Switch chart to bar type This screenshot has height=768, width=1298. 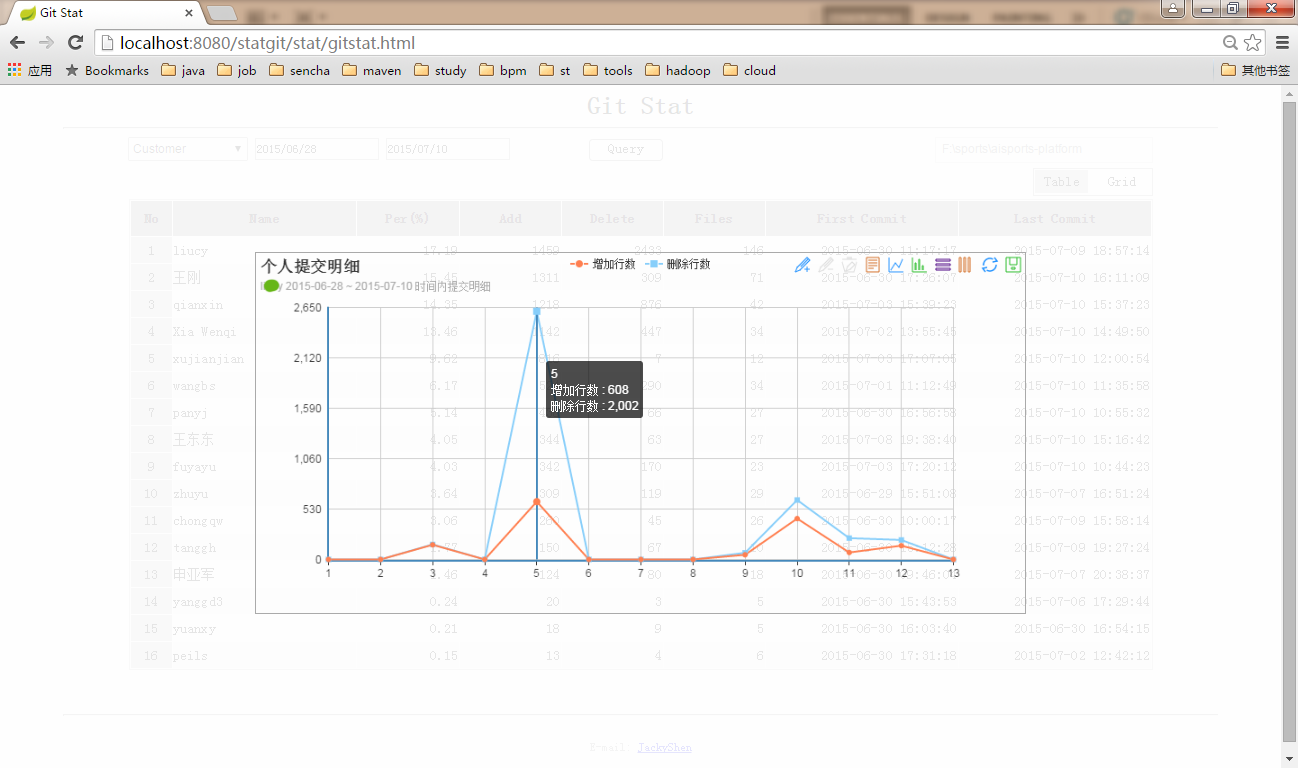919,265
